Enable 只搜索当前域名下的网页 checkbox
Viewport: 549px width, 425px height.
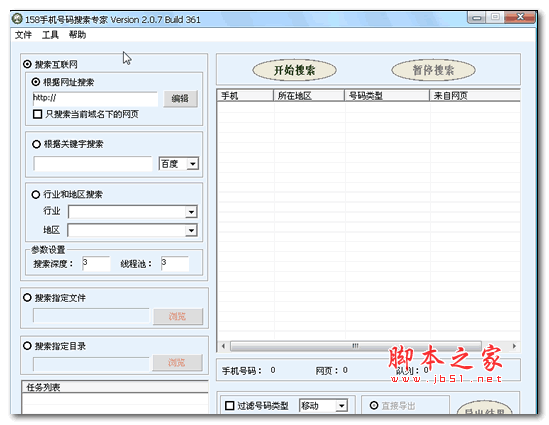(37, 114)
